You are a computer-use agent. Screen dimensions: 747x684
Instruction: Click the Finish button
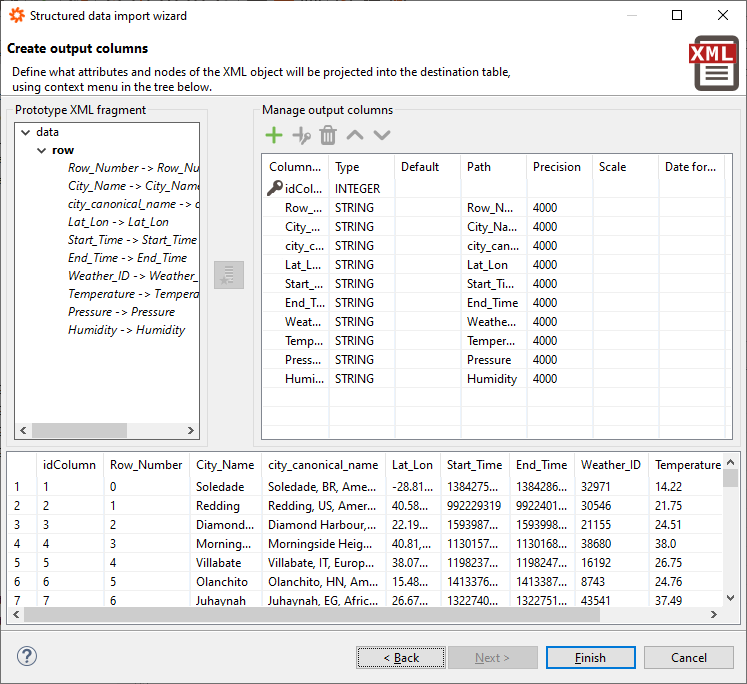(590, 657)
